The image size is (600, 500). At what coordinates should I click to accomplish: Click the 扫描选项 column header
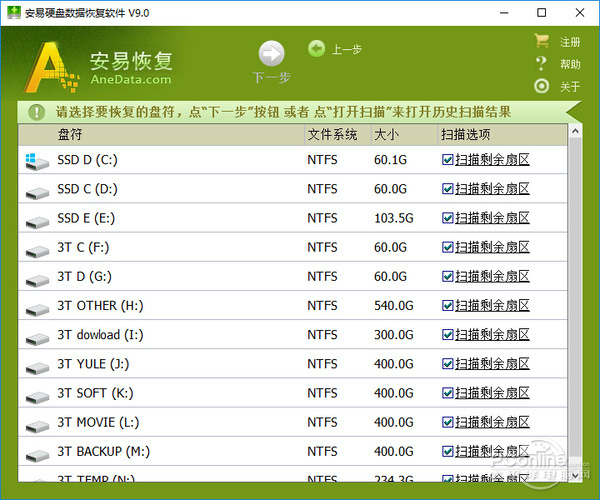click(502, 135)
